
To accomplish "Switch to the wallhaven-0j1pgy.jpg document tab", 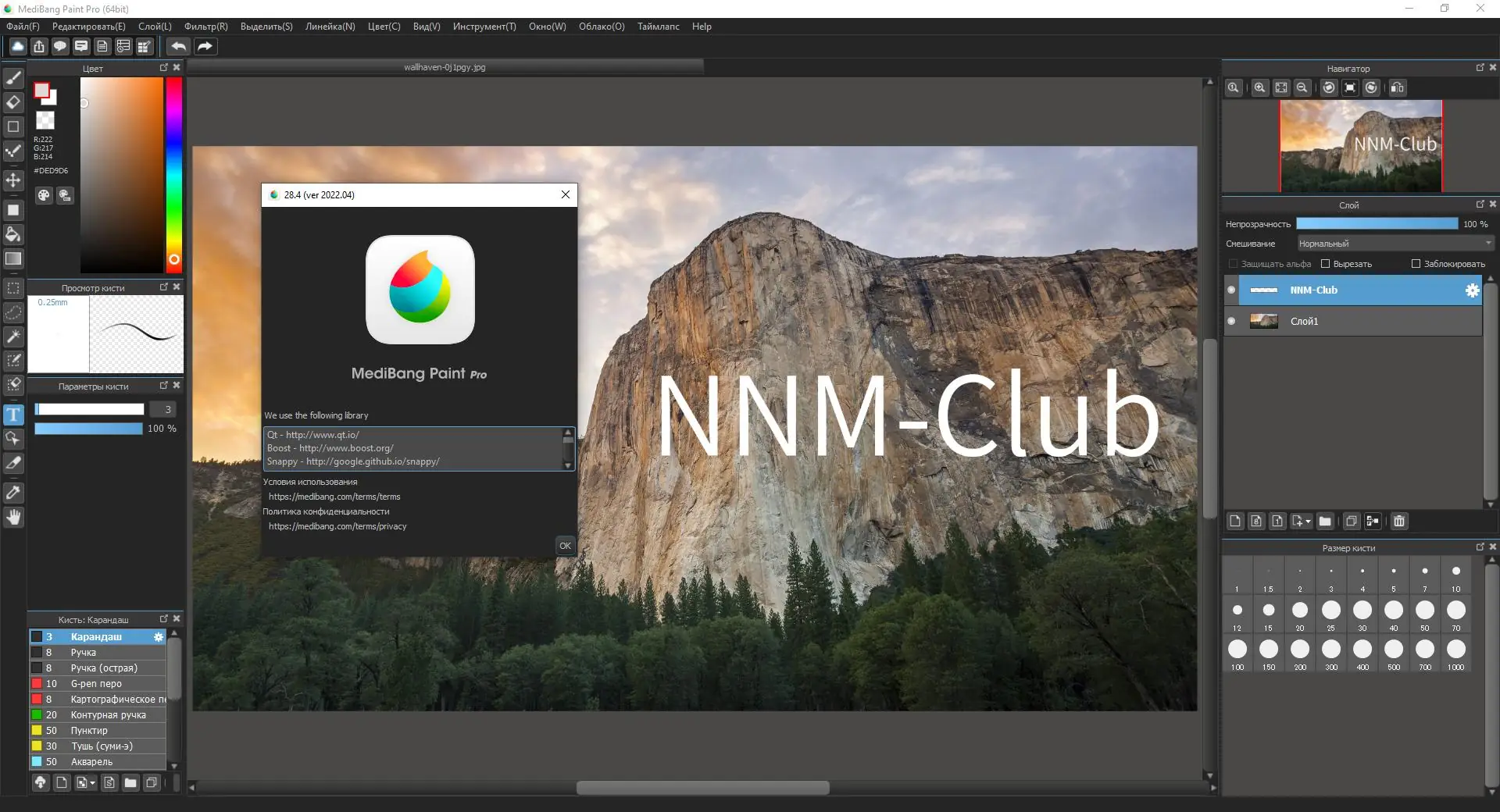I will (x=445, y=67).
